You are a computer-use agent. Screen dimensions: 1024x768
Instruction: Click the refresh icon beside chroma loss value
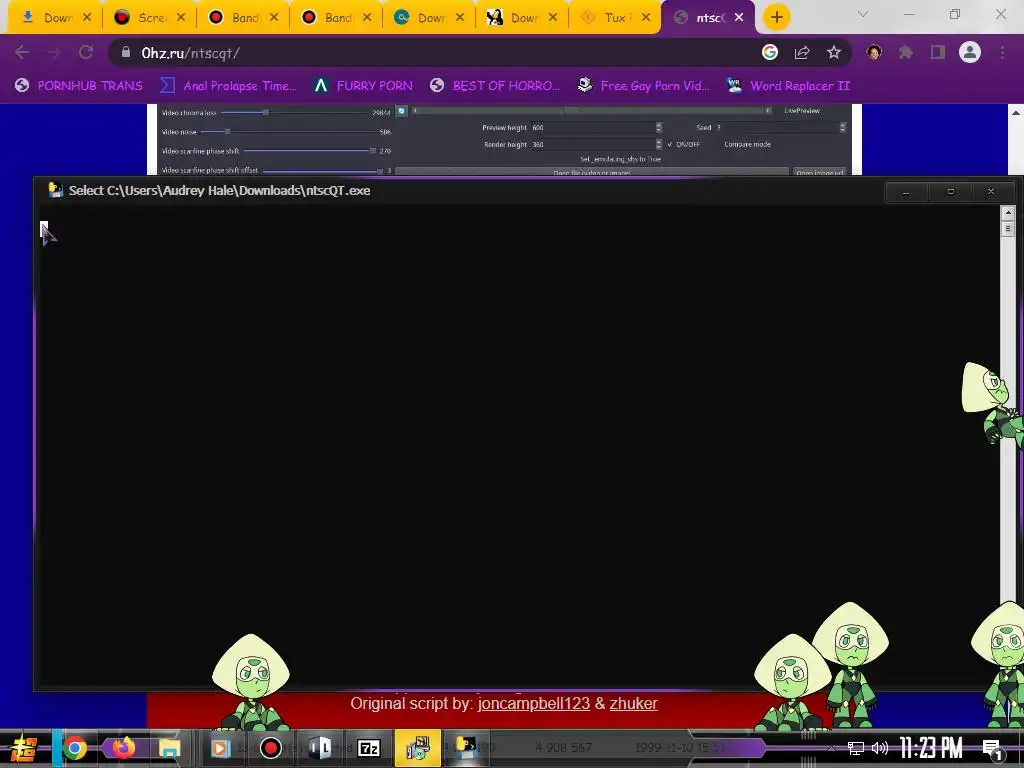402,112
